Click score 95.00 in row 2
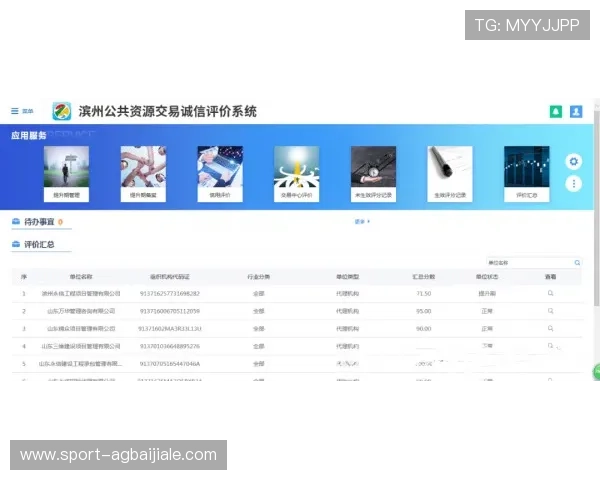Image resolution: width=600 pixels, height=480 pixels. click(424, 311)
